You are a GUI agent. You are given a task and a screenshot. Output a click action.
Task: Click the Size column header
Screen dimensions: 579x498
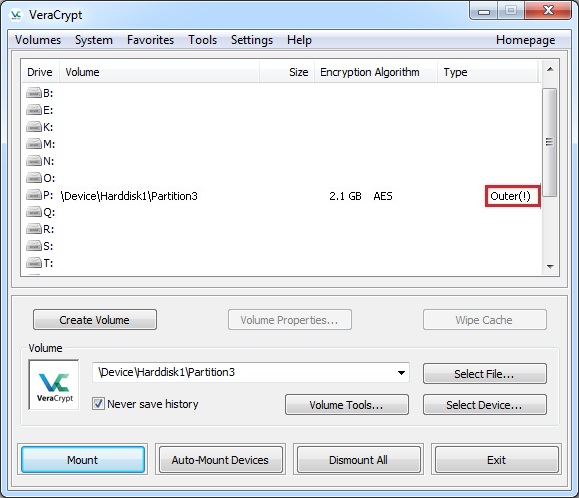point(287,72)
